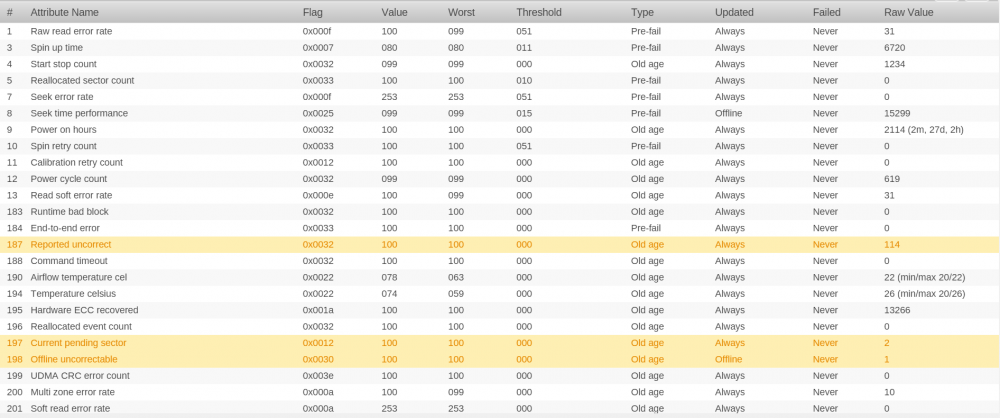Select the Reallocated event count row

pyautogui.click(x=500, y=327)
